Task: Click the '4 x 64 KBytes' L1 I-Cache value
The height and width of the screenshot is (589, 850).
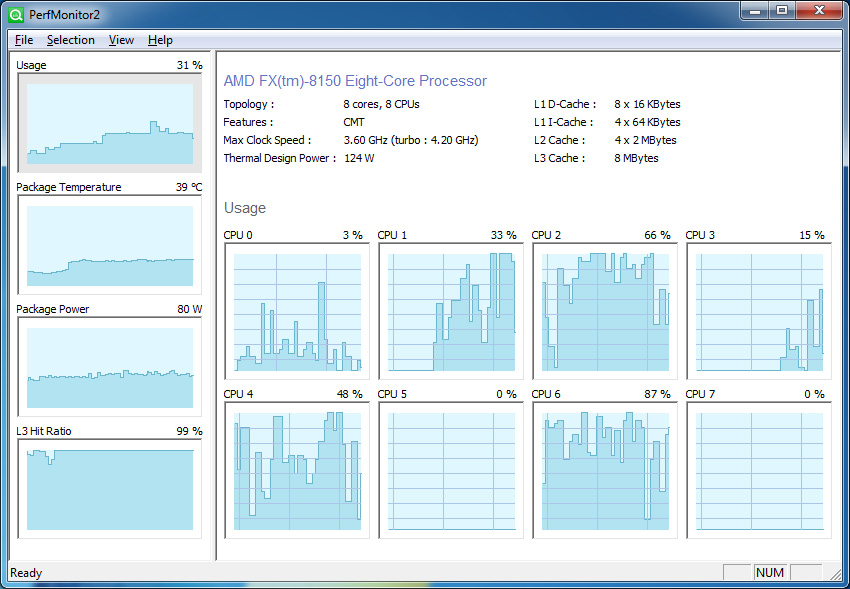Action: 647,122
